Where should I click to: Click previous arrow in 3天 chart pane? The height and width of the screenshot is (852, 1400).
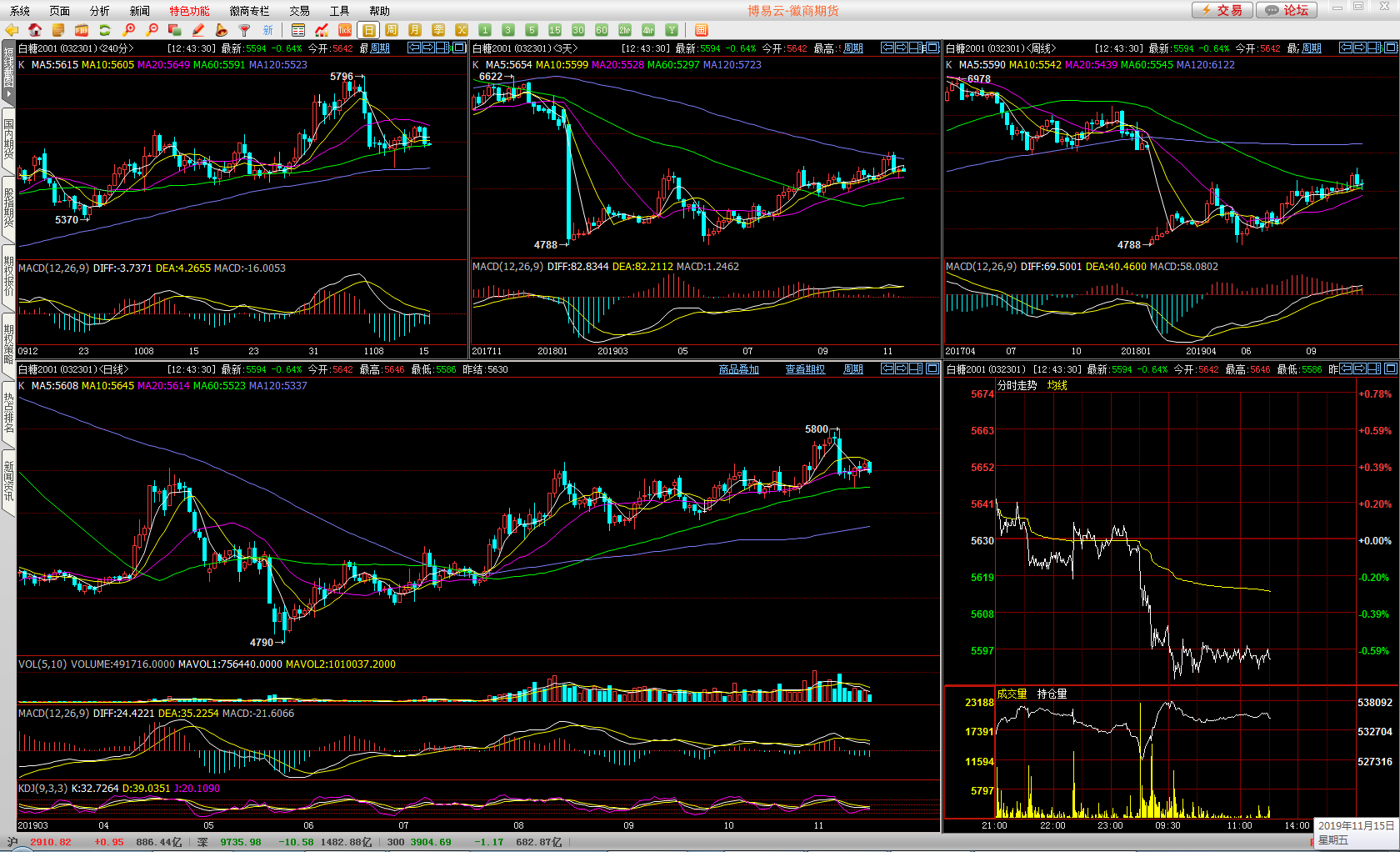tap(887, 48)
